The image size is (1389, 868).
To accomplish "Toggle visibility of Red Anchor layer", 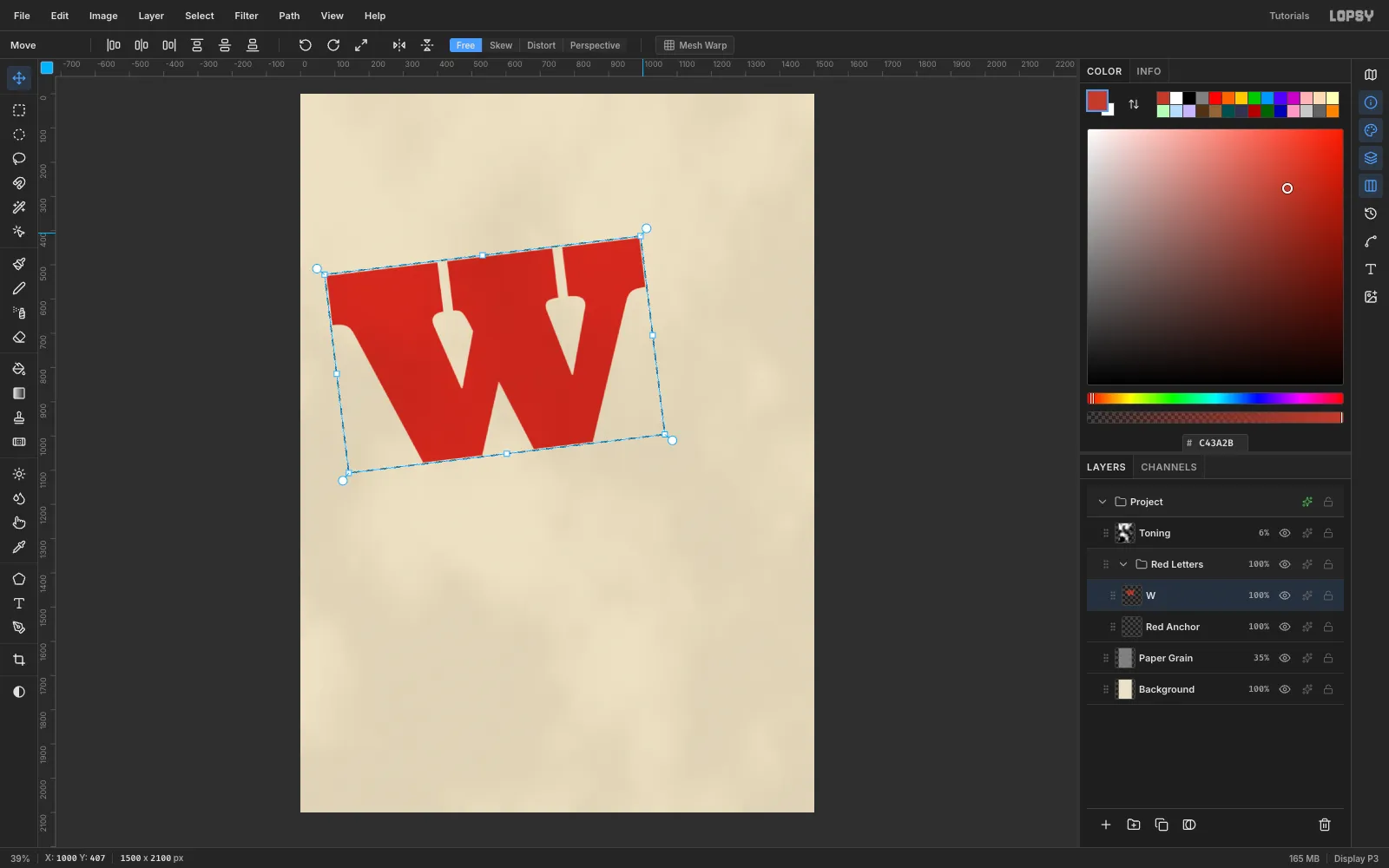I will 1285,627.
